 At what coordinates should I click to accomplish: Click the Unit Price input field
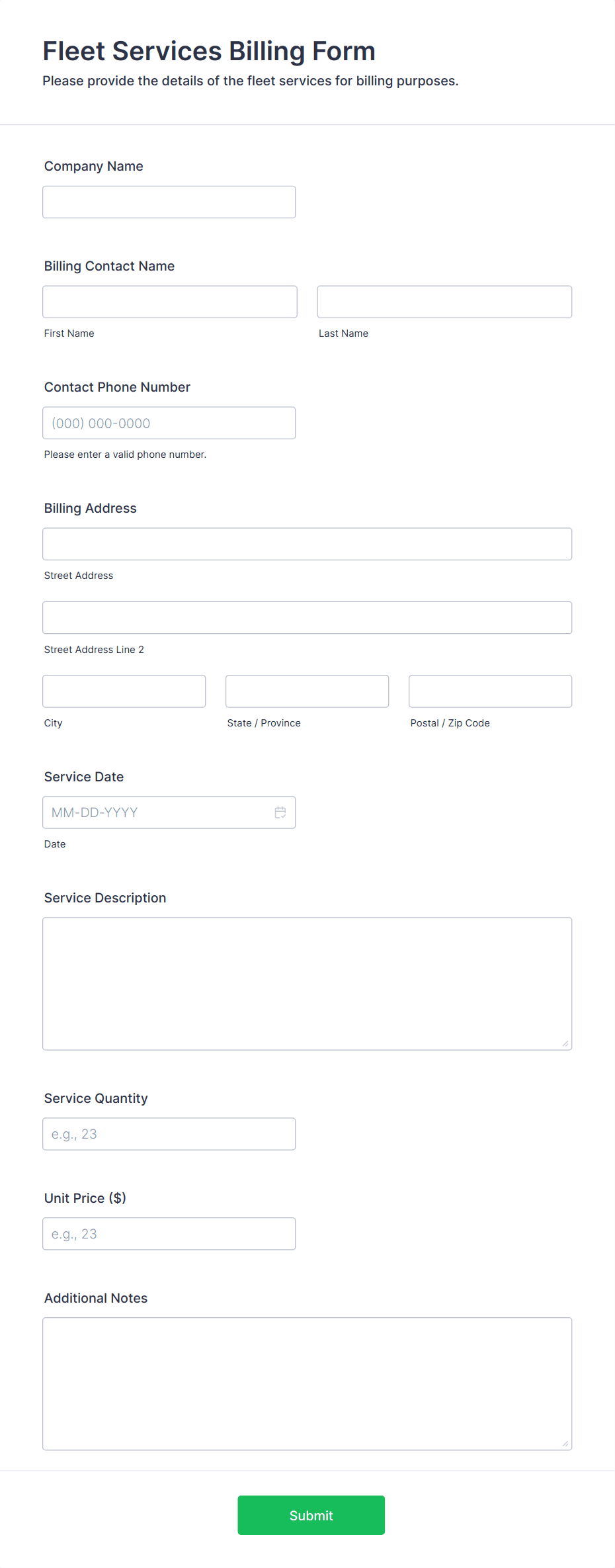[169, 1233]
